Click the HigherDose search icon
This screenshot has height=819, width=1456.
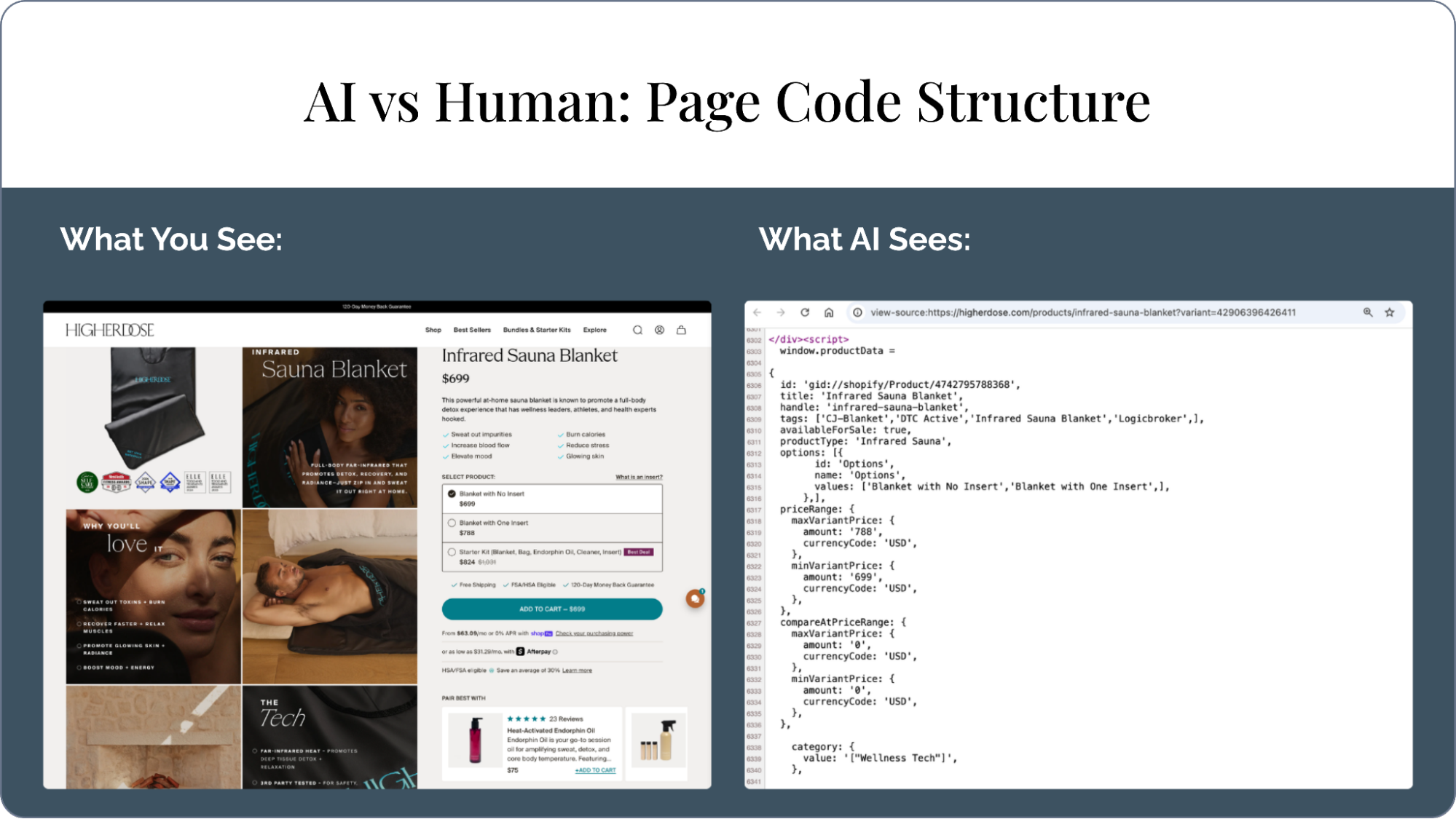click(x=637, y=330)
